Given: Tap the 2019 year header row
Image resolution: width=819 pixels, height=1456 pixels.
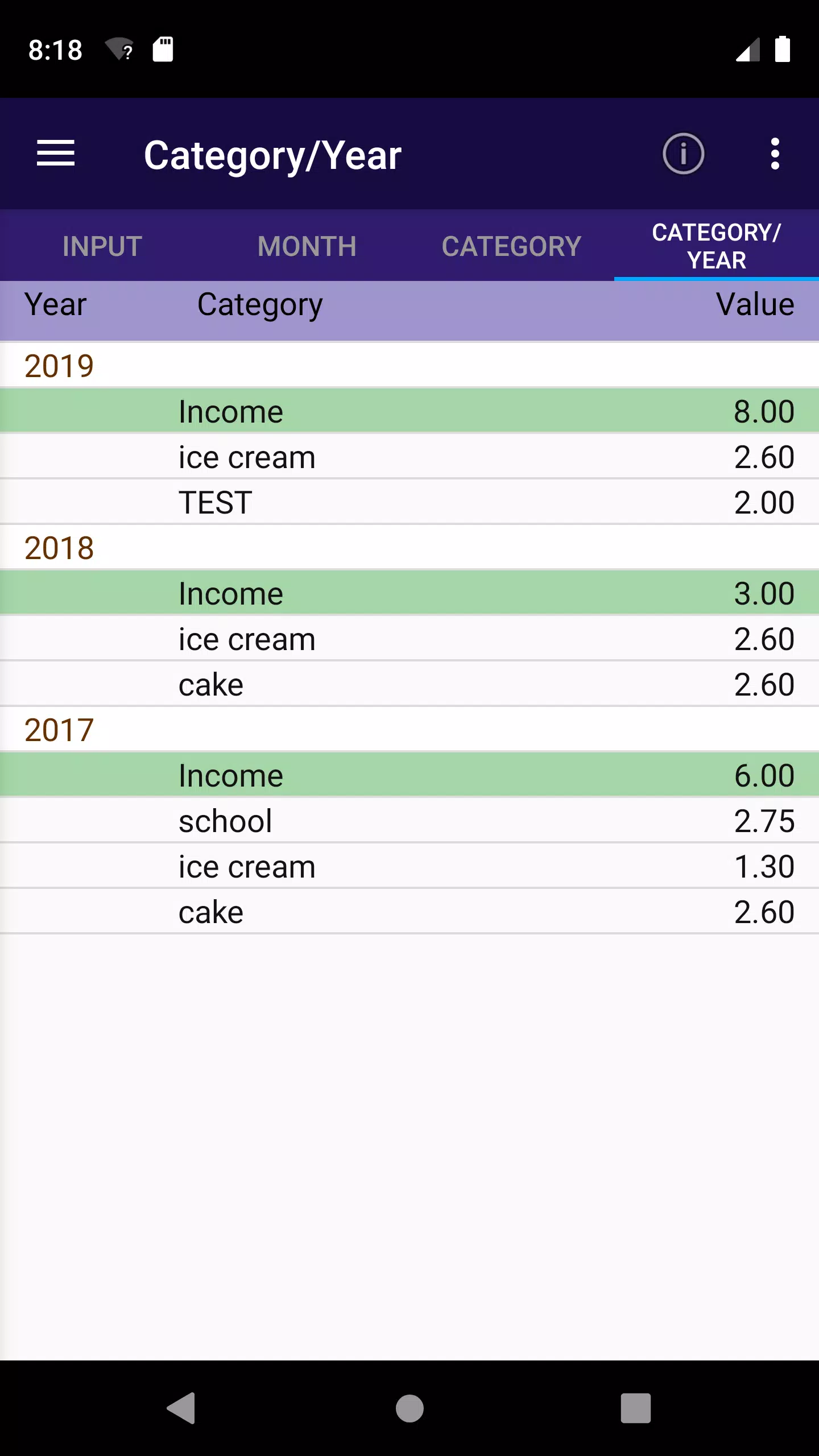Looking at the screenshot, I should [x=409, y=365].
